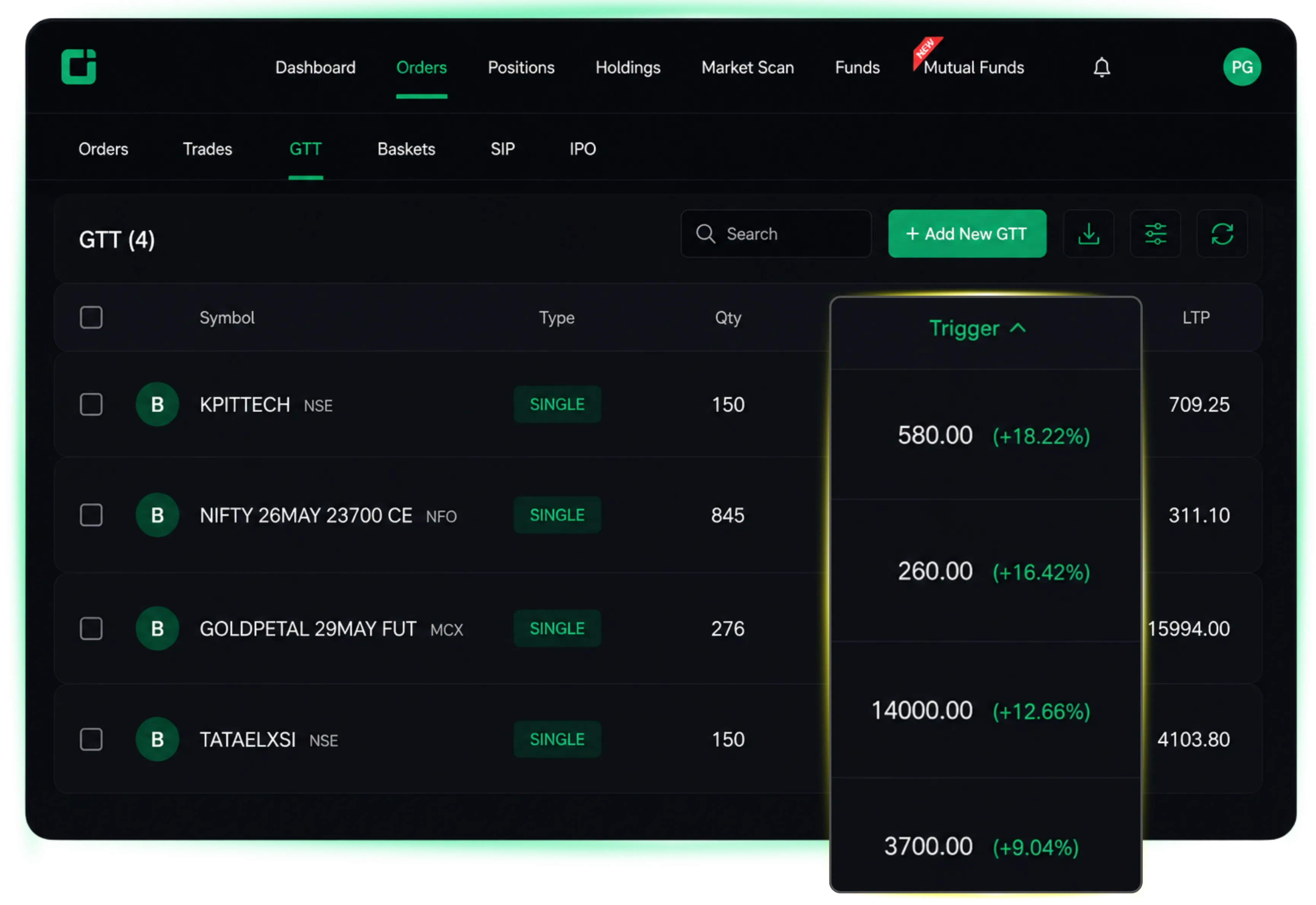
Task: Select the KPITTECH symbol name
Action: pyautogui.click(x=245, y=405)
